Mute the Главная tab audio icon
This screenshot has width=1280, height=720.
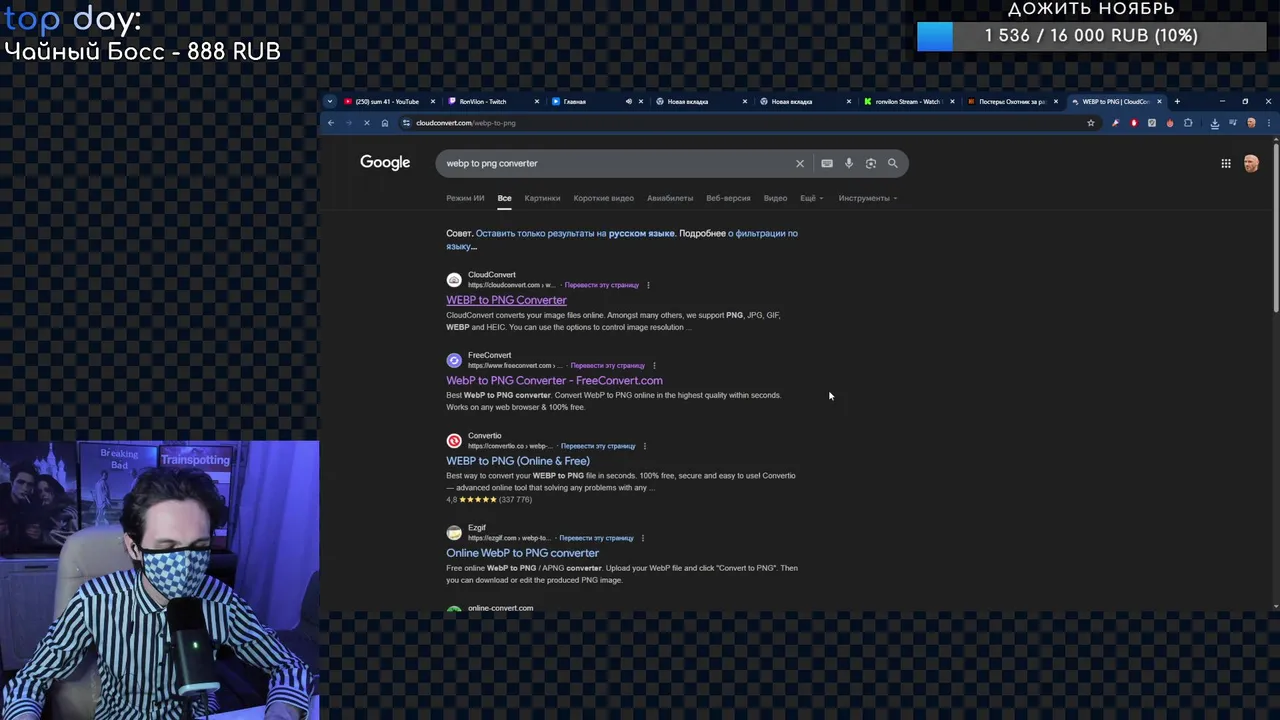[x=628, y=101]
